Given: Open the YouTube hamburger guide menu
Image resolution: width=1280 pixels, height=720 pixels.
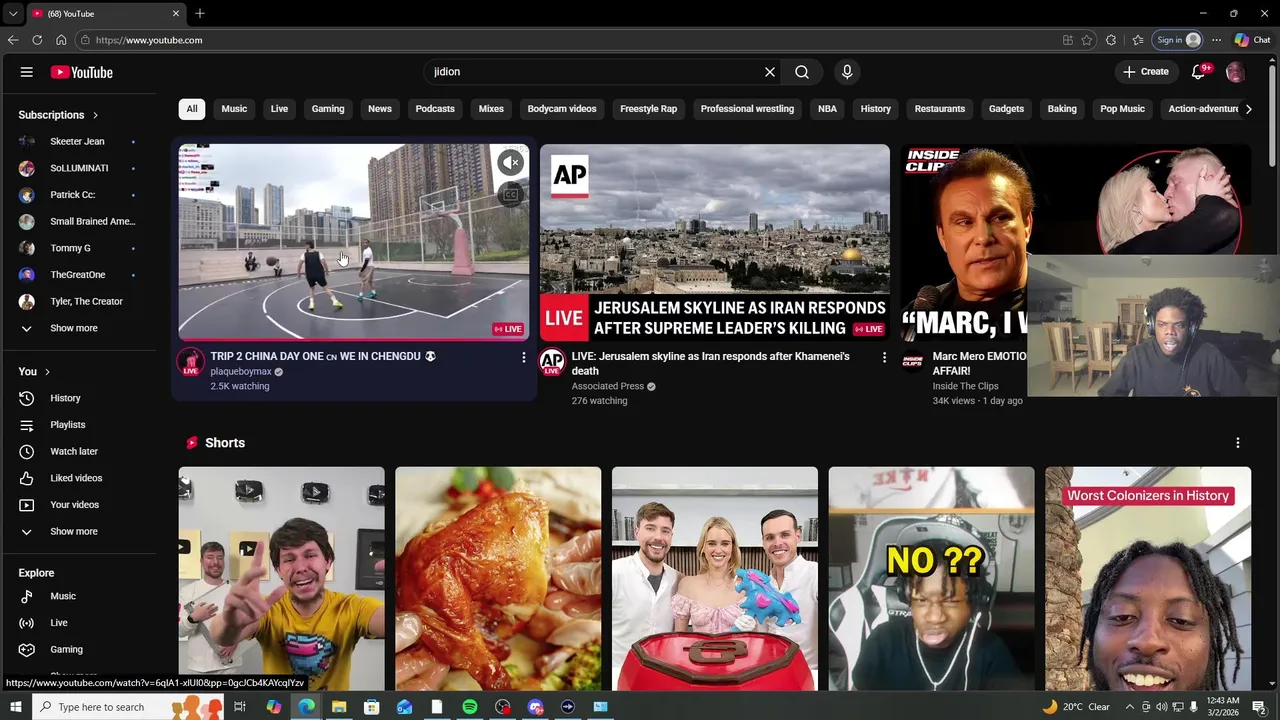Looking at the screenshot, I should pyautogui.click(x=27, y=72).
